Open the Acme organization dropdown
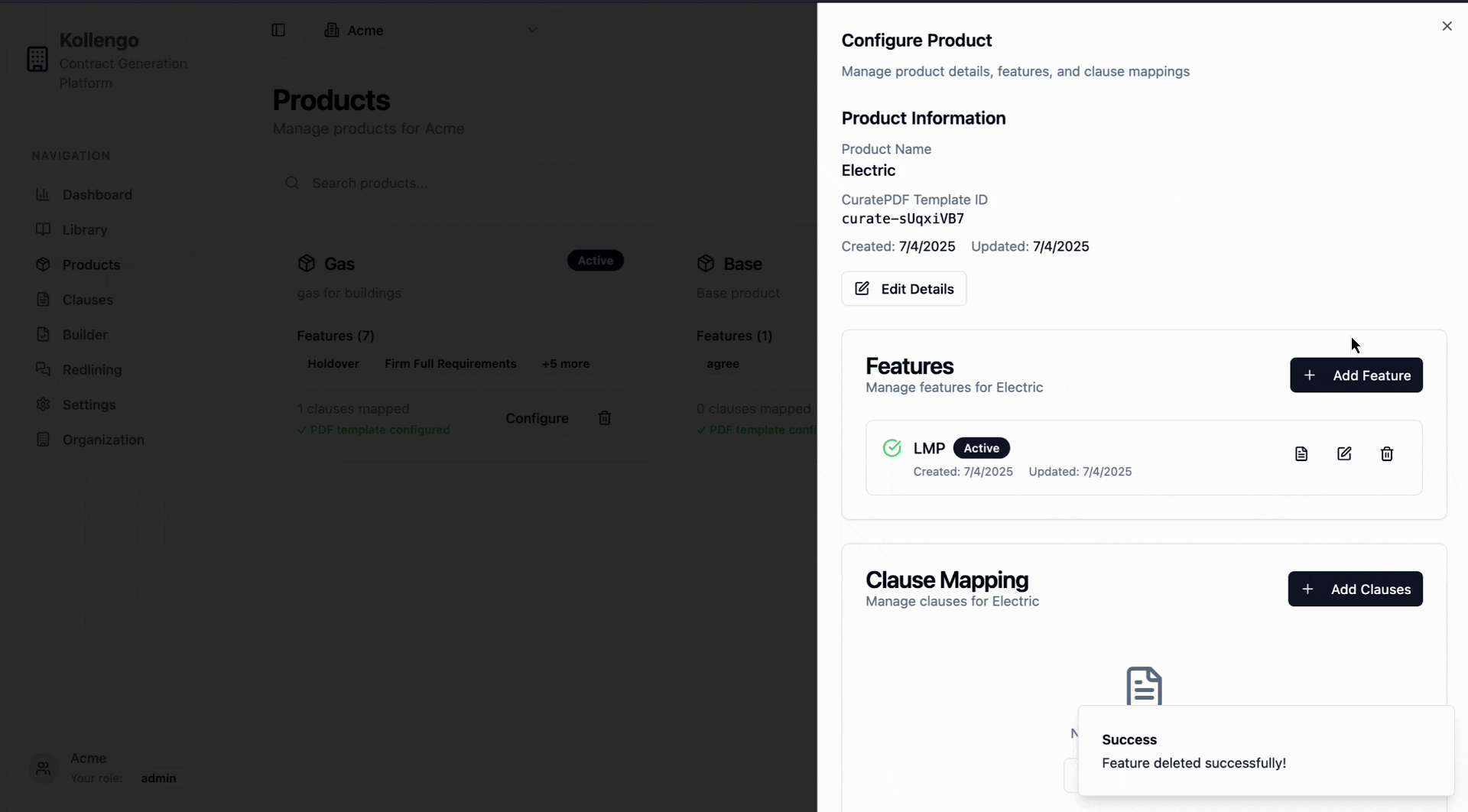1468x812 pixels. (x=433, y=31)
